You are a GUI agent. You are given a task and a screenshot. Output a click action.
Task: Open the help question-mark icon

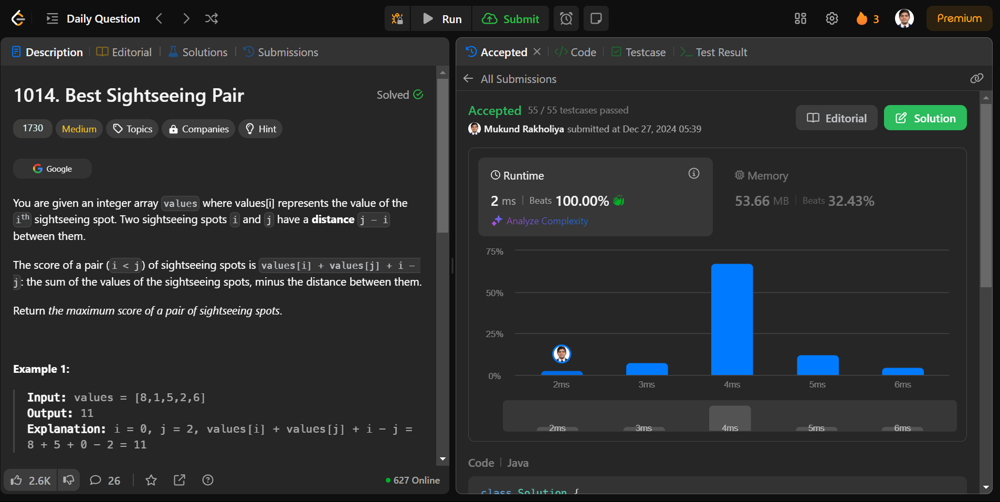pyautogui.click(x=208, y=480)
